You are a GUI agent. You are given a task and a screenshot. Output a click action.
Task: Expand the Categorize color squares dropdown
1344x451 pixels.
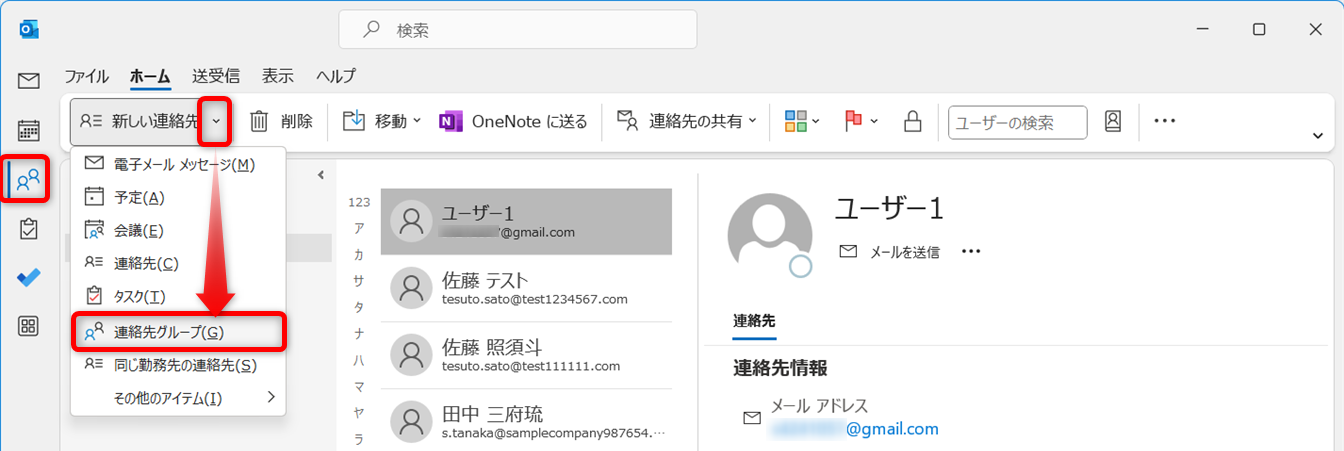click(x=802, y=121)
